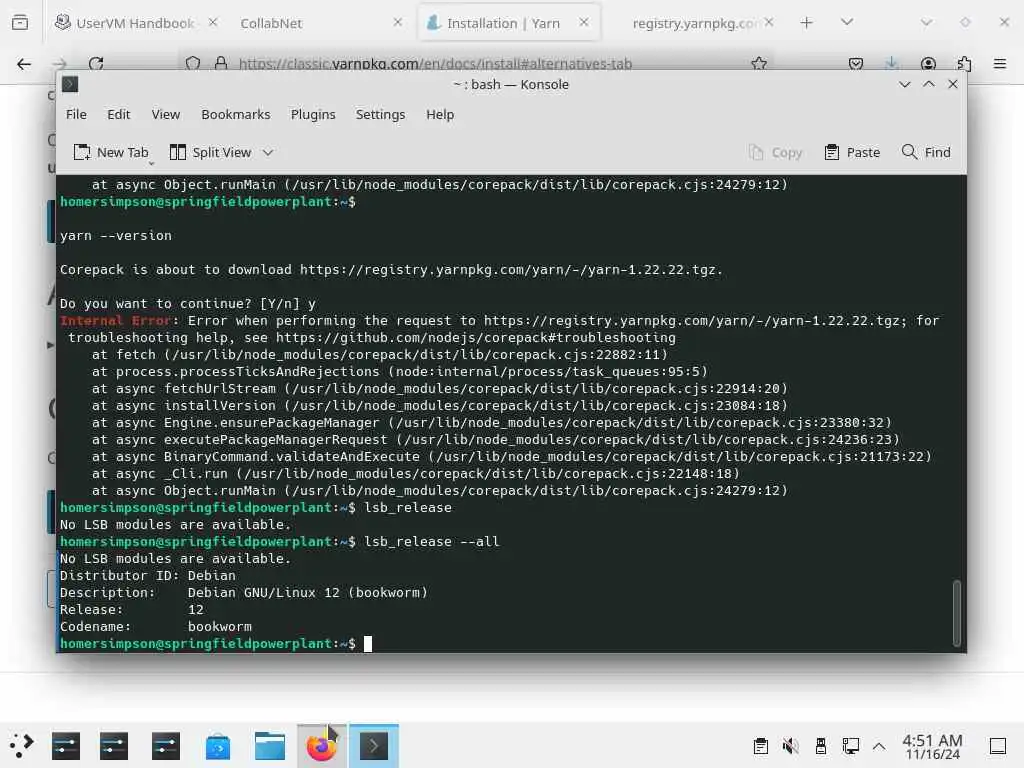Close the CollabNet tab

[398, 23]
